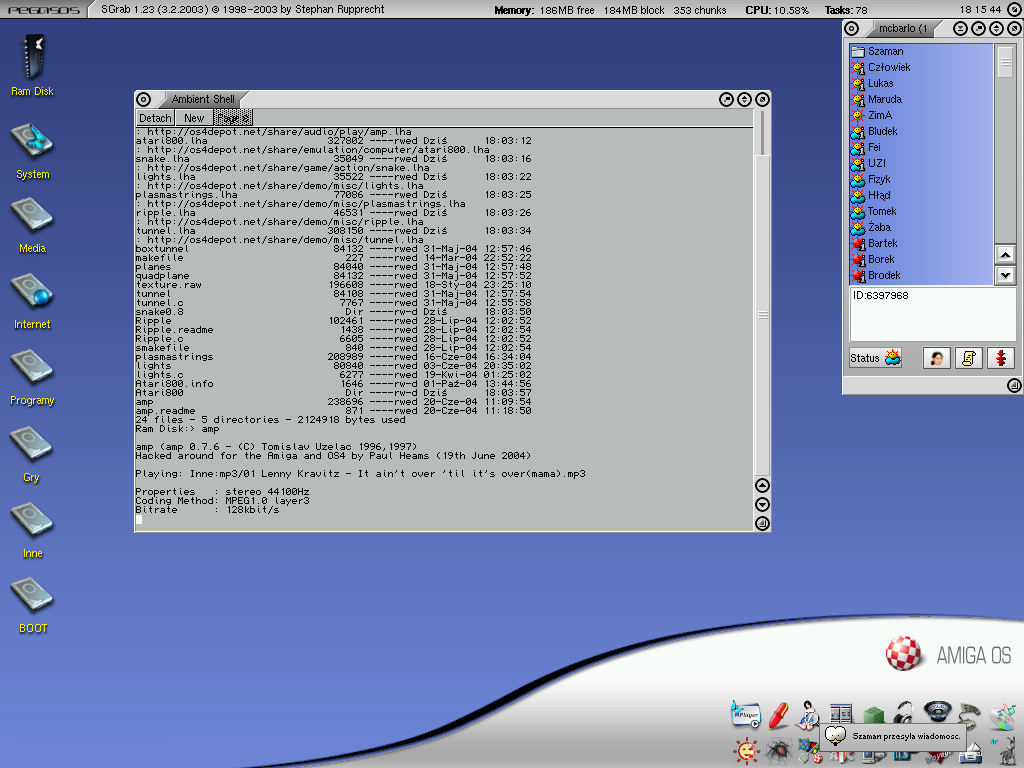Launch the headphones dock icon
This screenshot has height=768, width=1024.
click(904, 712)
